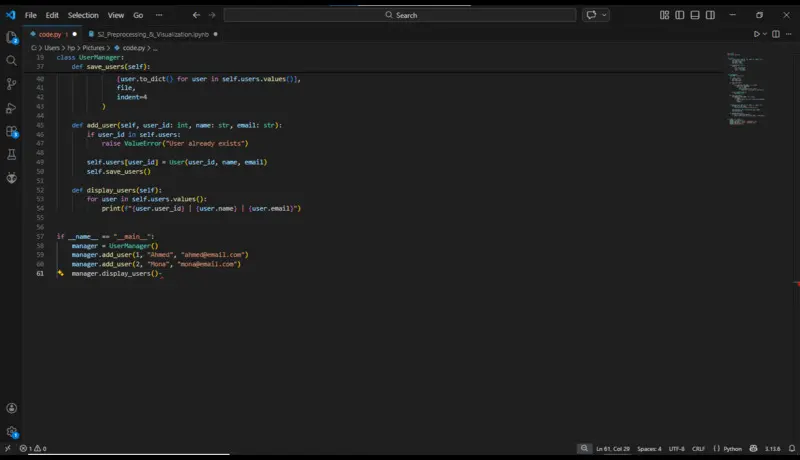The image size is (800, 460).
Task: Click the code minimap preview
Action: (x=746, y=89)
